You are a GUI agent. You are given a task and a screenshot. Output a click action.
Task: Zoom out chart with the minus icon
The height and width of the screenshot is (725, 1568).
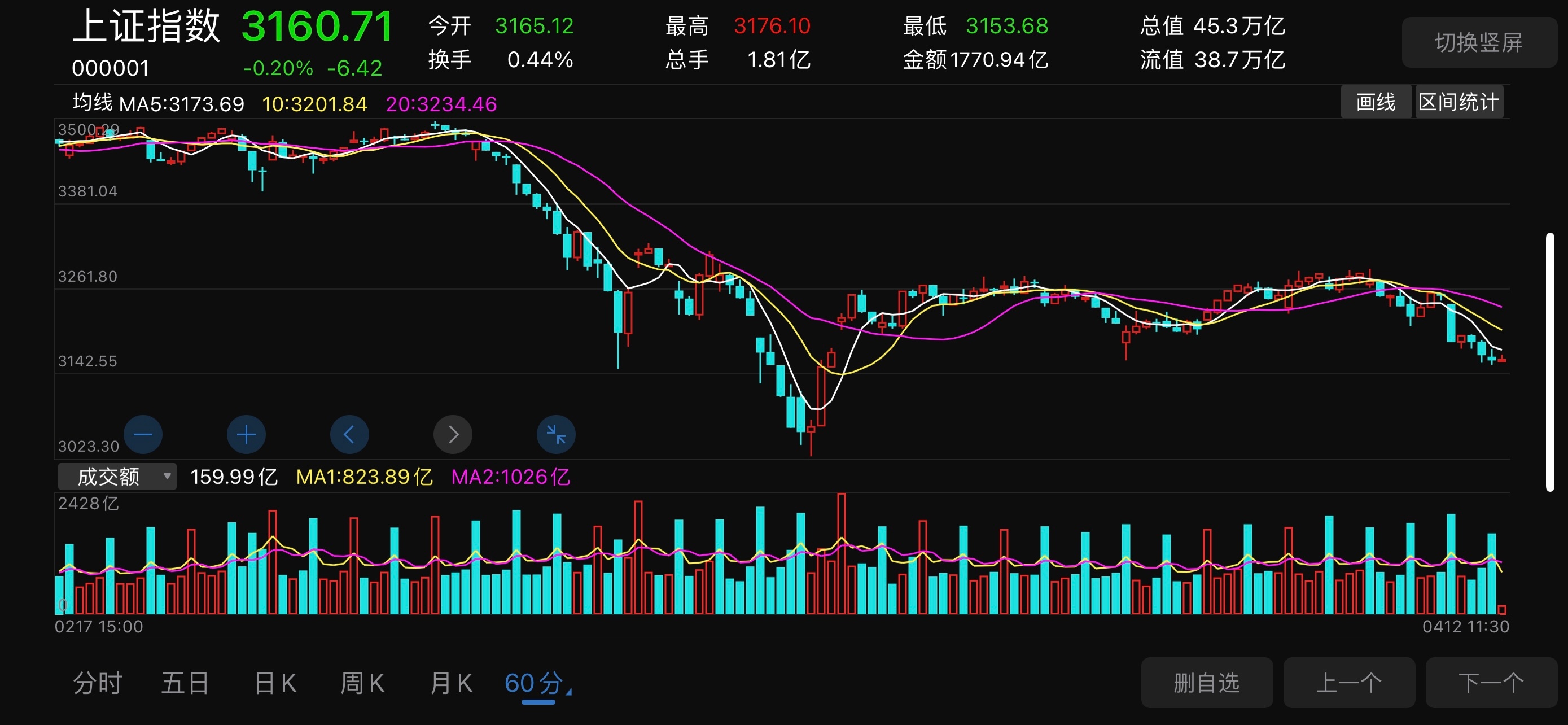(143, 434)
